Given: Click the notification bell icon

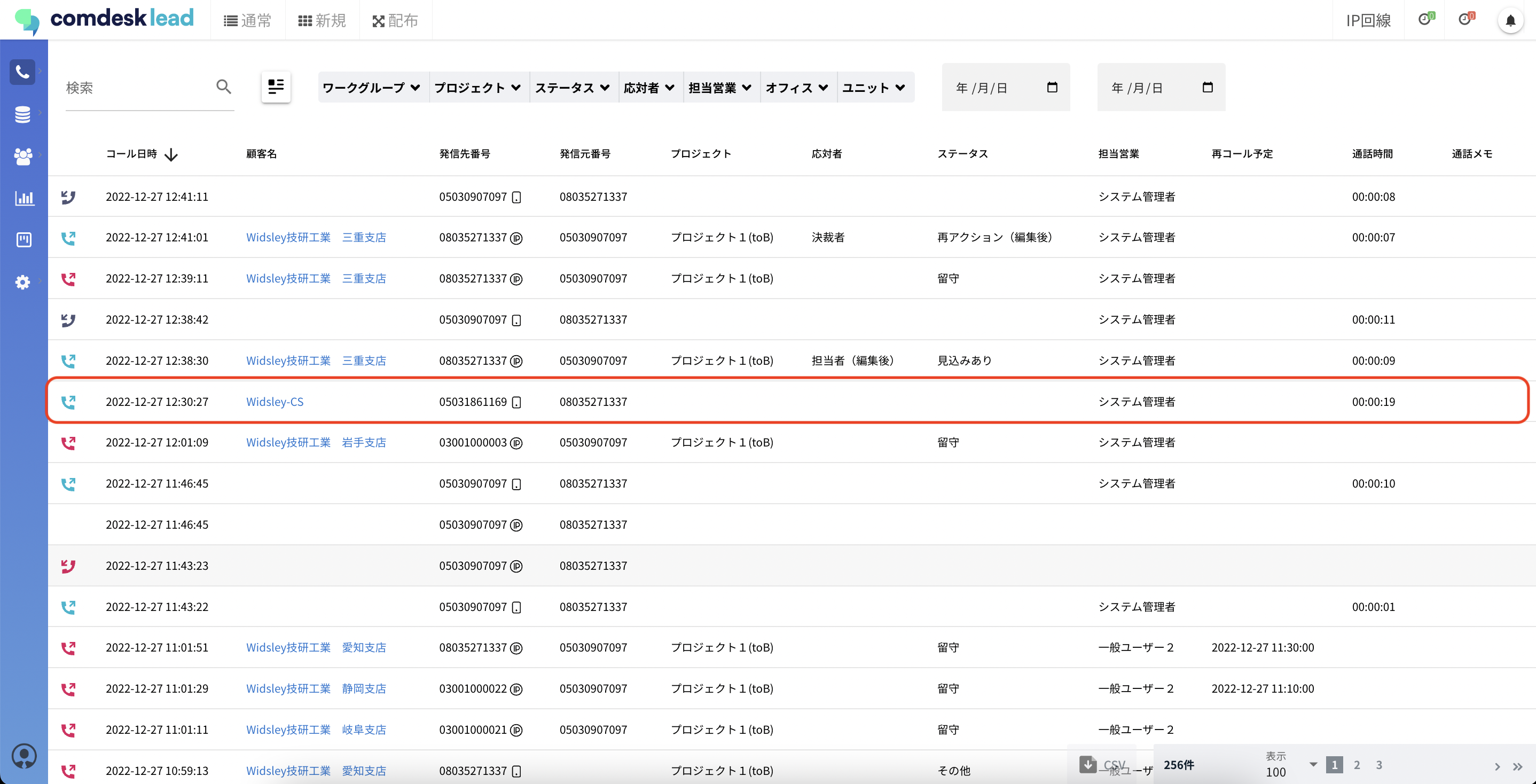Looking at the screenshot, I should pyautogui.click(x=1510, y=21).
